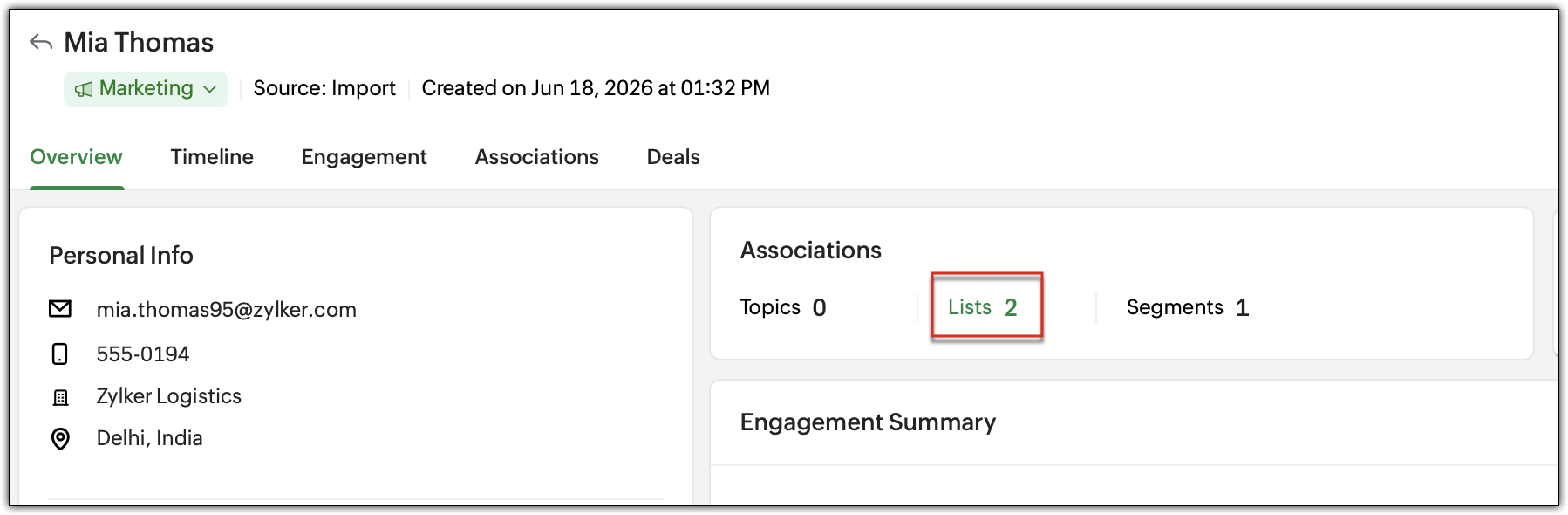
Task: Switch to the Overview tab
Action: [x=76, y=157]
